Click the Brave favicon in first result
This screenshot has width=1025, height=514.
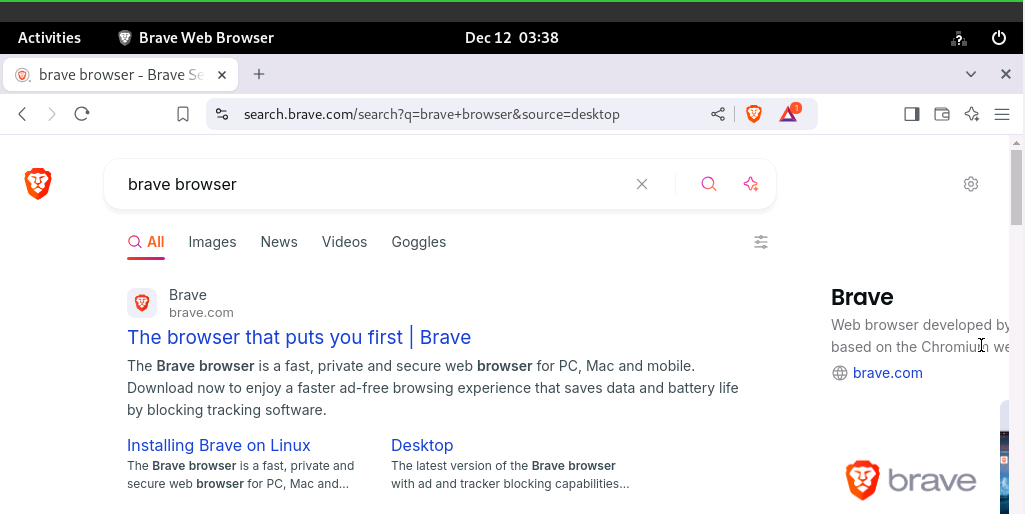(x=142, y=303)
